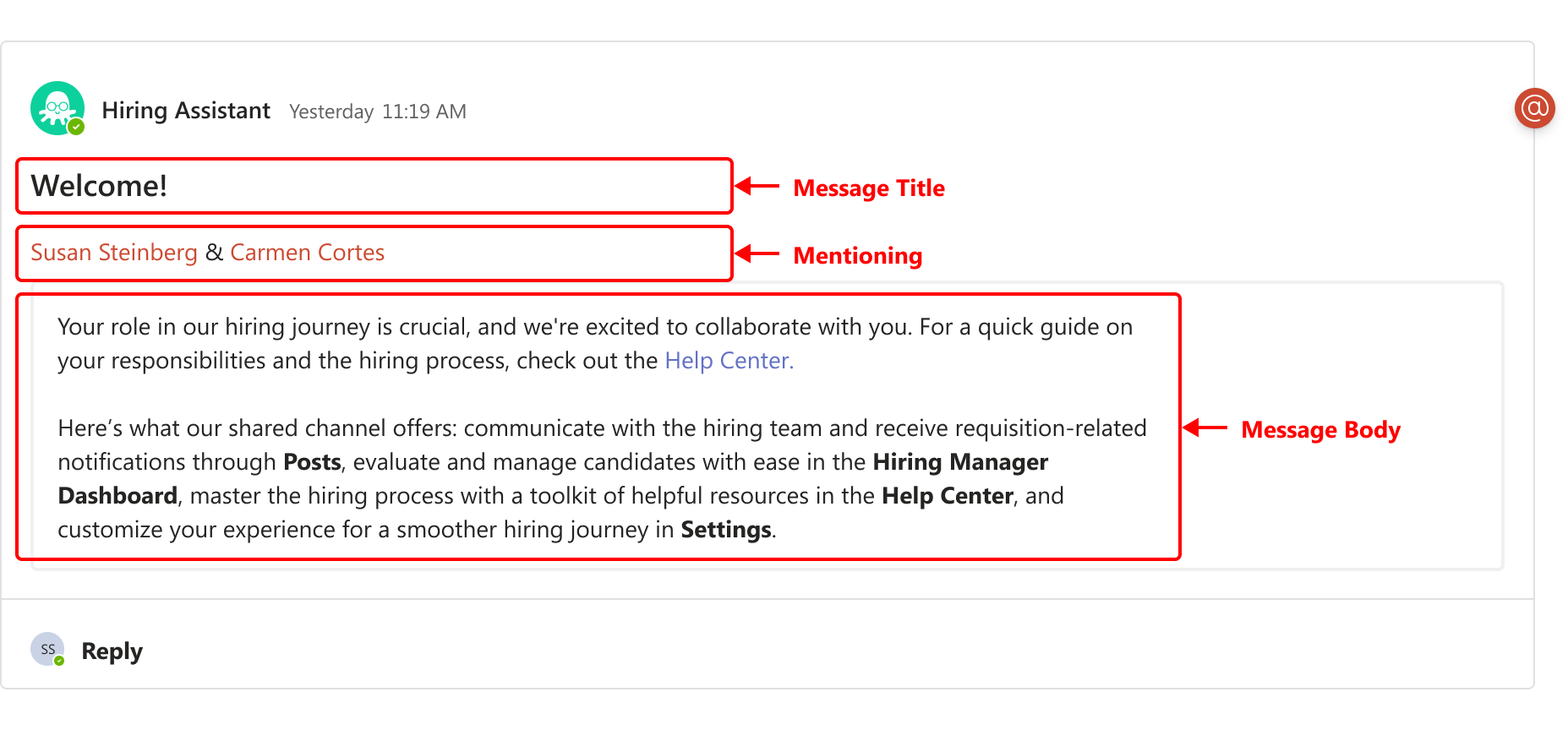
Task: Click the Mentioning annotation label
Action: [x=858, y=256]
